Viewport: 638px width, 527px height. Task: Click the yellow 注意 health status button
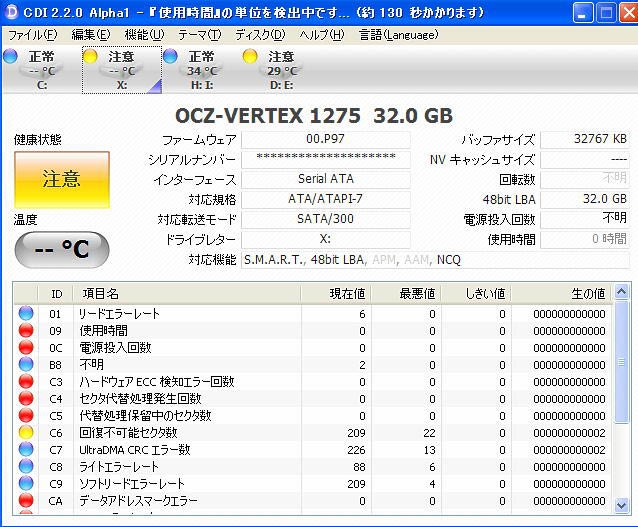62,180
